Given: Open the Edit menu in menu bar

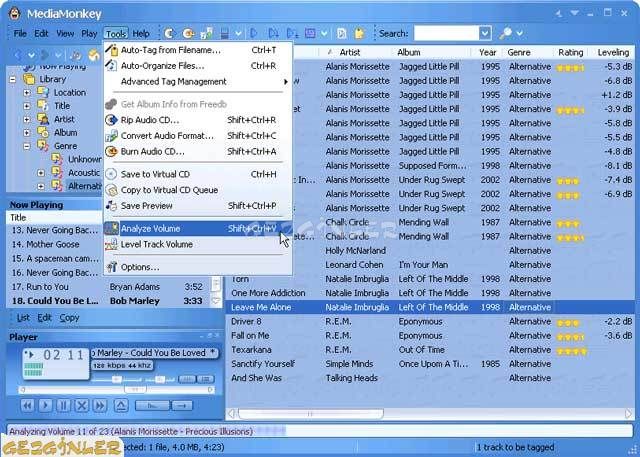Looking at the screenshot, I should pos(41,33).
